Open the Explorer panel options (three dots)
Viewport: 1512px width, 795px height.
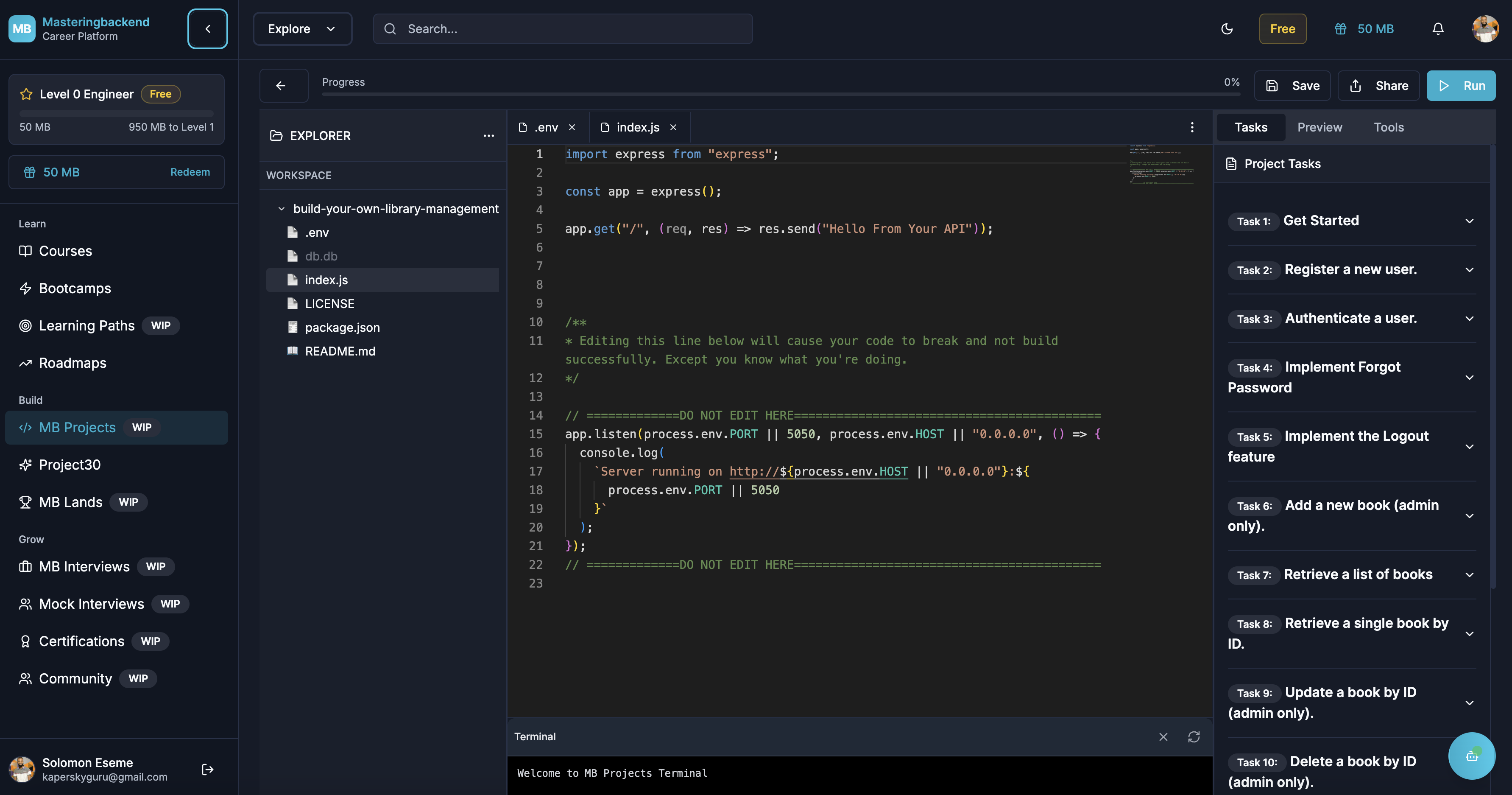[489, 136]
